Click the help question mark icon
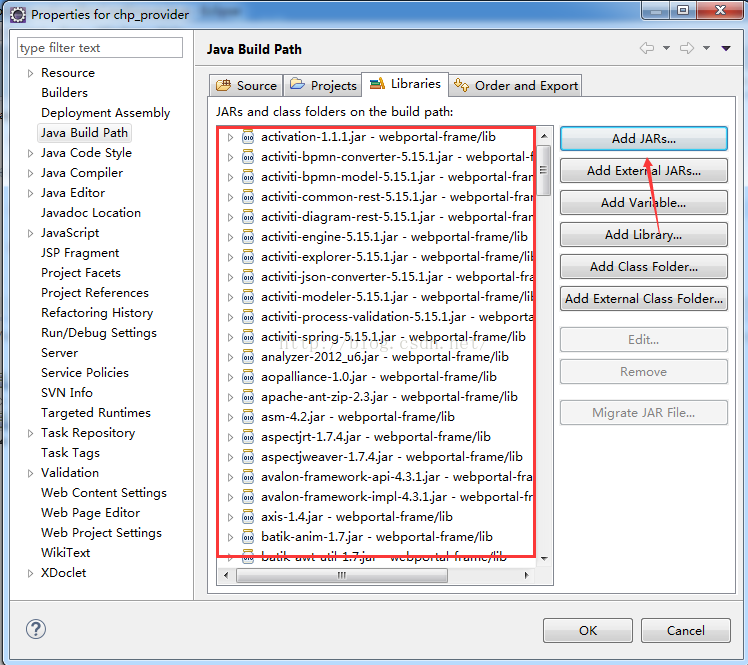748x665 pixels. [x=36, y=629]
